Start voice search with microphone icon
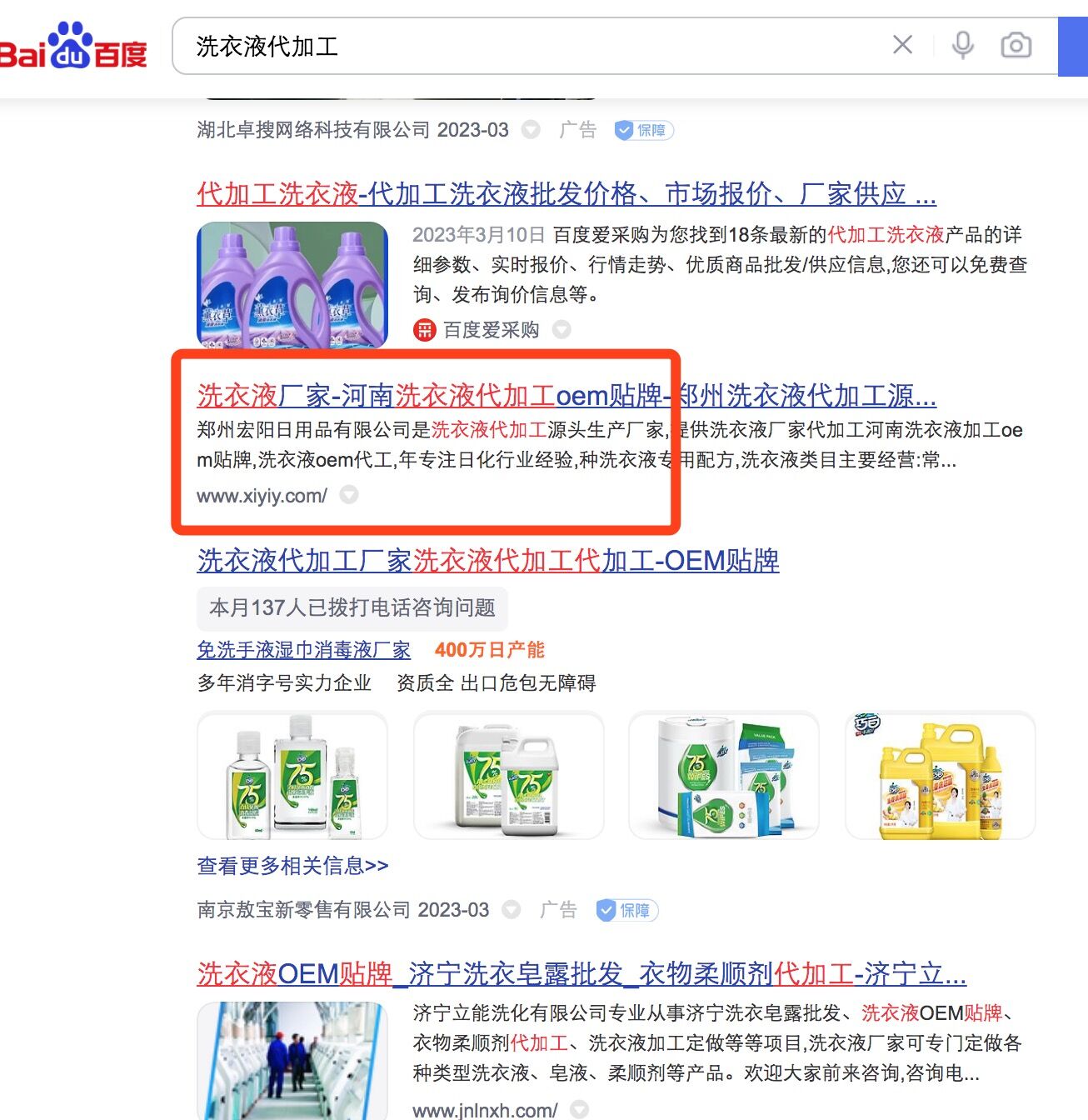1088x1120 pixels. click(963, 45)
